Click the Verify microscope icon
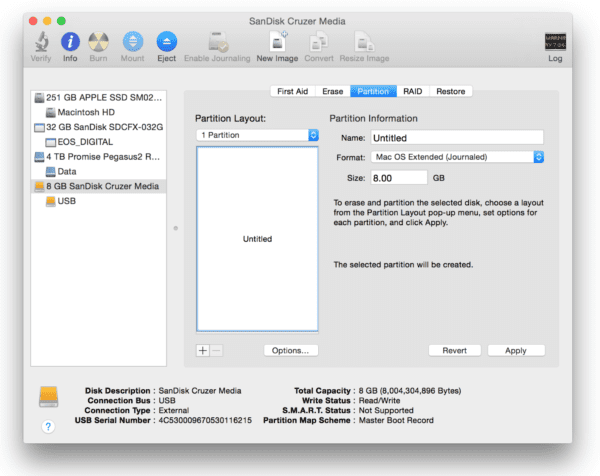Screen dimensions: 600x476 42,42
